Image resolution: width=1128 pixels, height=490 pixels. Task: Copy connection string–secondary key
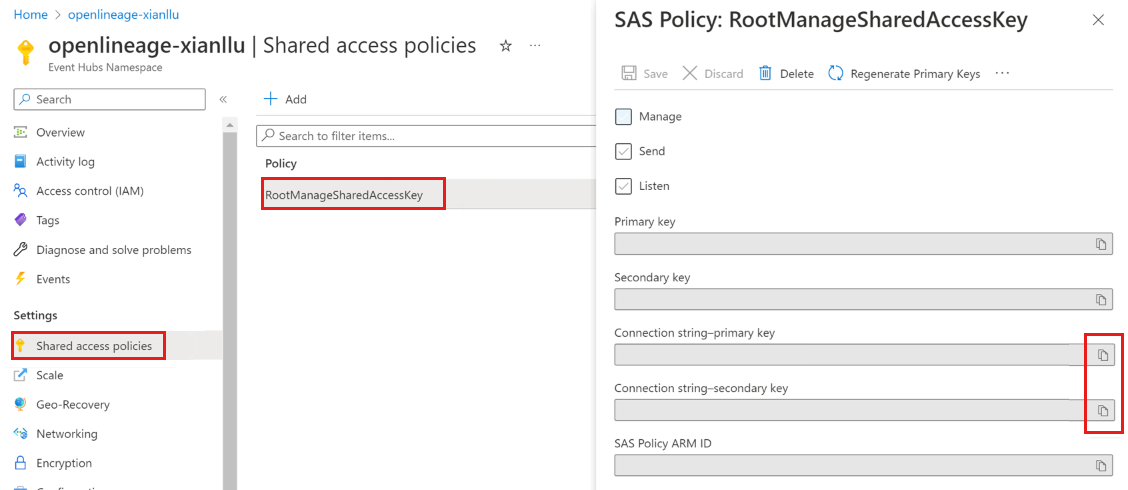(1103, 411)
